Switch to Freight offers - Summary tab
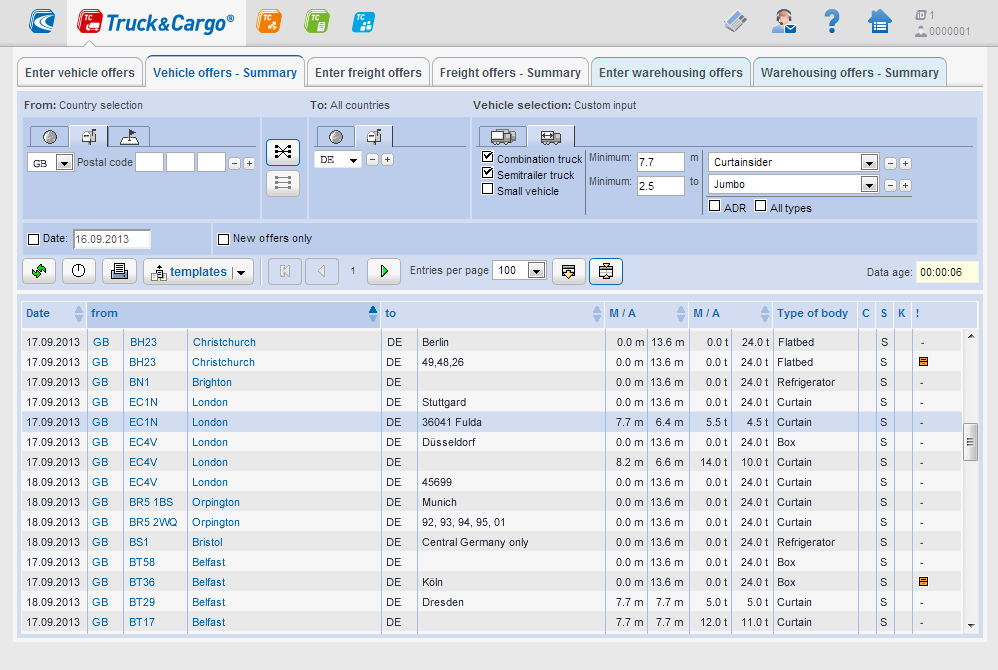 tap(510, 73)
